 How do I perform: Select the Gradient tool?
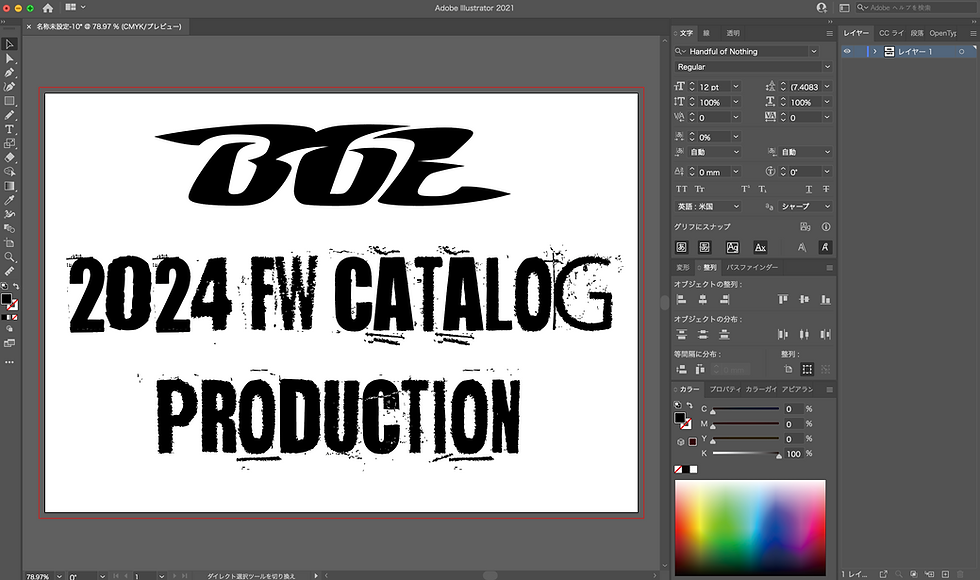tap(9, 186)
